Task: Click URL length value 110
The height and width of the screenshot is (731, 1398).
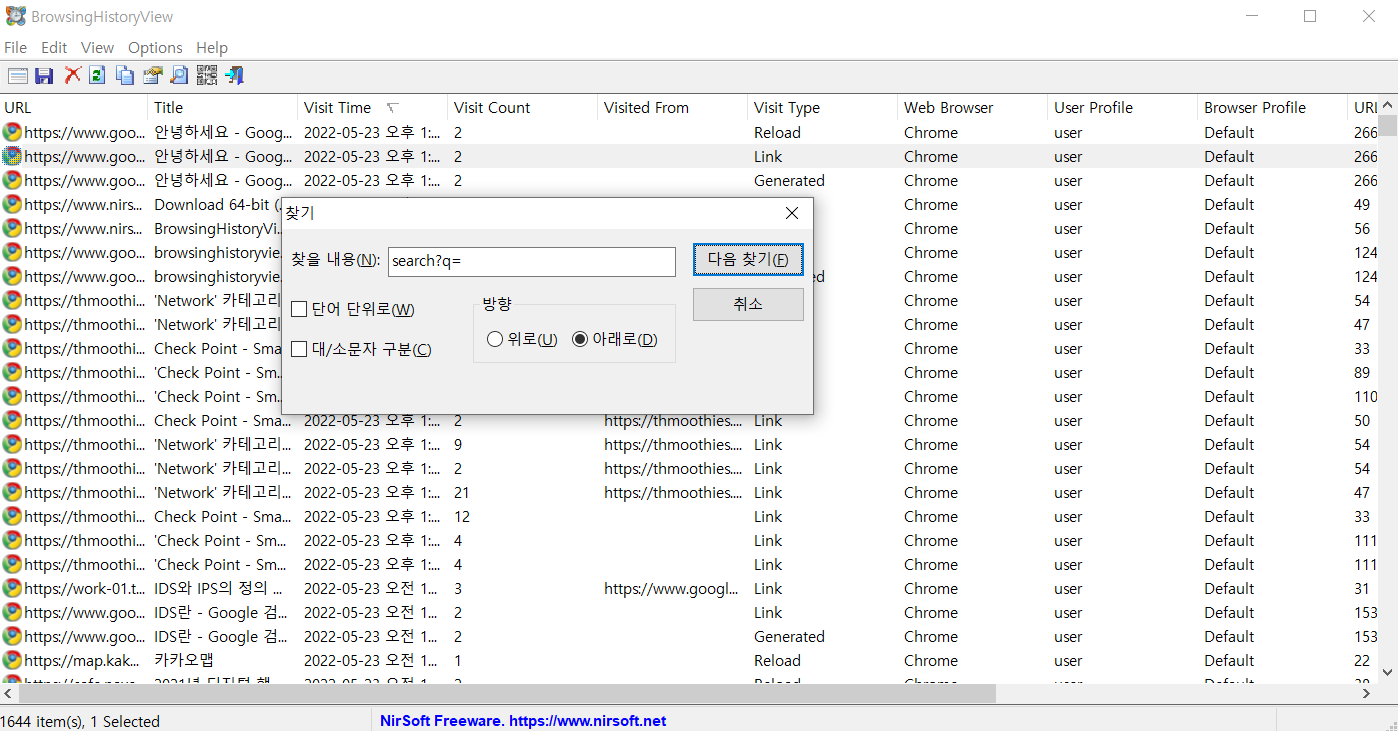Action: (1366, 396)
